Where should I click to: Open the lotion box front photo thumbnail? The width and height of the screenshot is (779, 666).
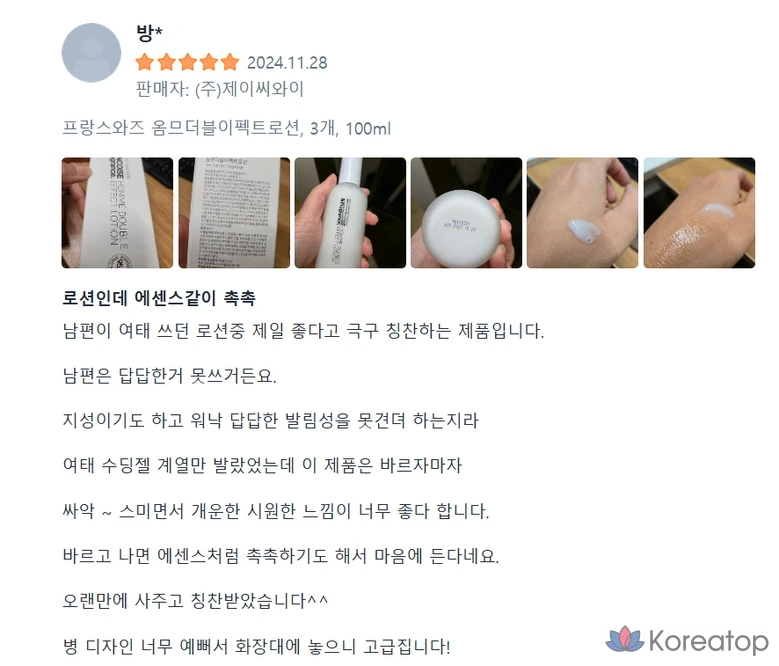point(117,213)
